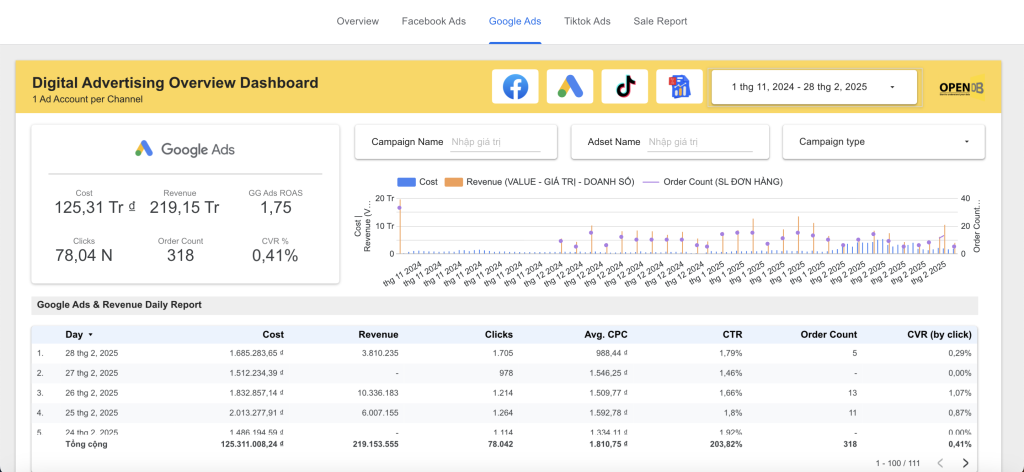This screenshot has height=472, width=1024.
Task: Type in the Campaign Name input field
Action: [x=495, y=143]
